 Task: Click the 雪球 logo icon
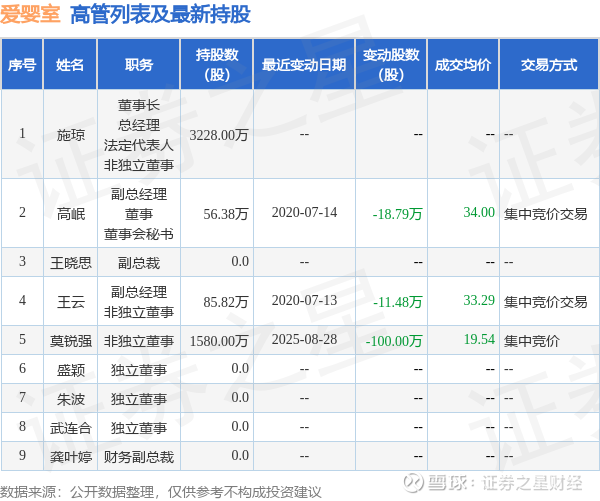point(413,482)
